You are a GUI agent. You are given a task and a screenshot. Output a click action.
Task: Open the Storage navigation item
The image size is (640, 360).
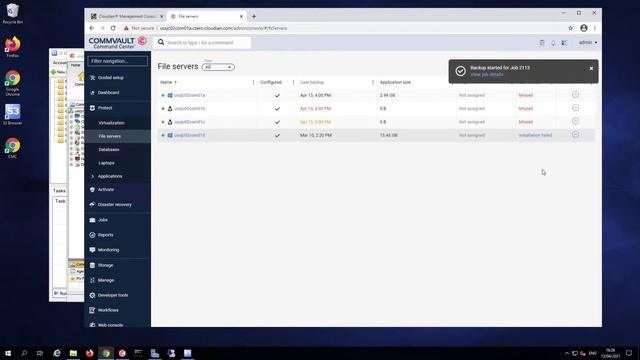point(105,265)
